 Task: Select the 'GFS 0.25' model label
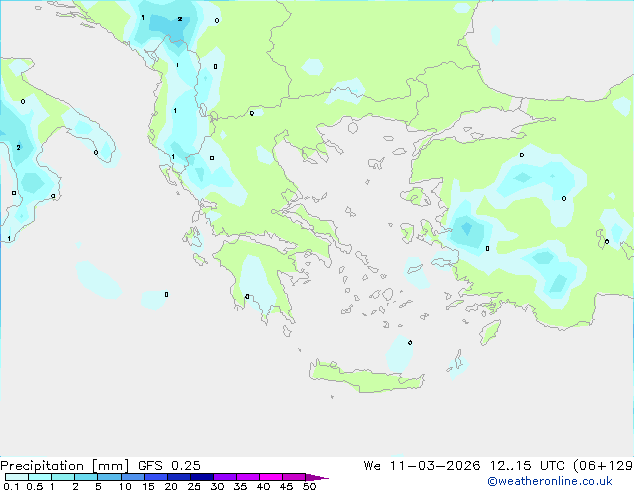(x=169, y=466)
